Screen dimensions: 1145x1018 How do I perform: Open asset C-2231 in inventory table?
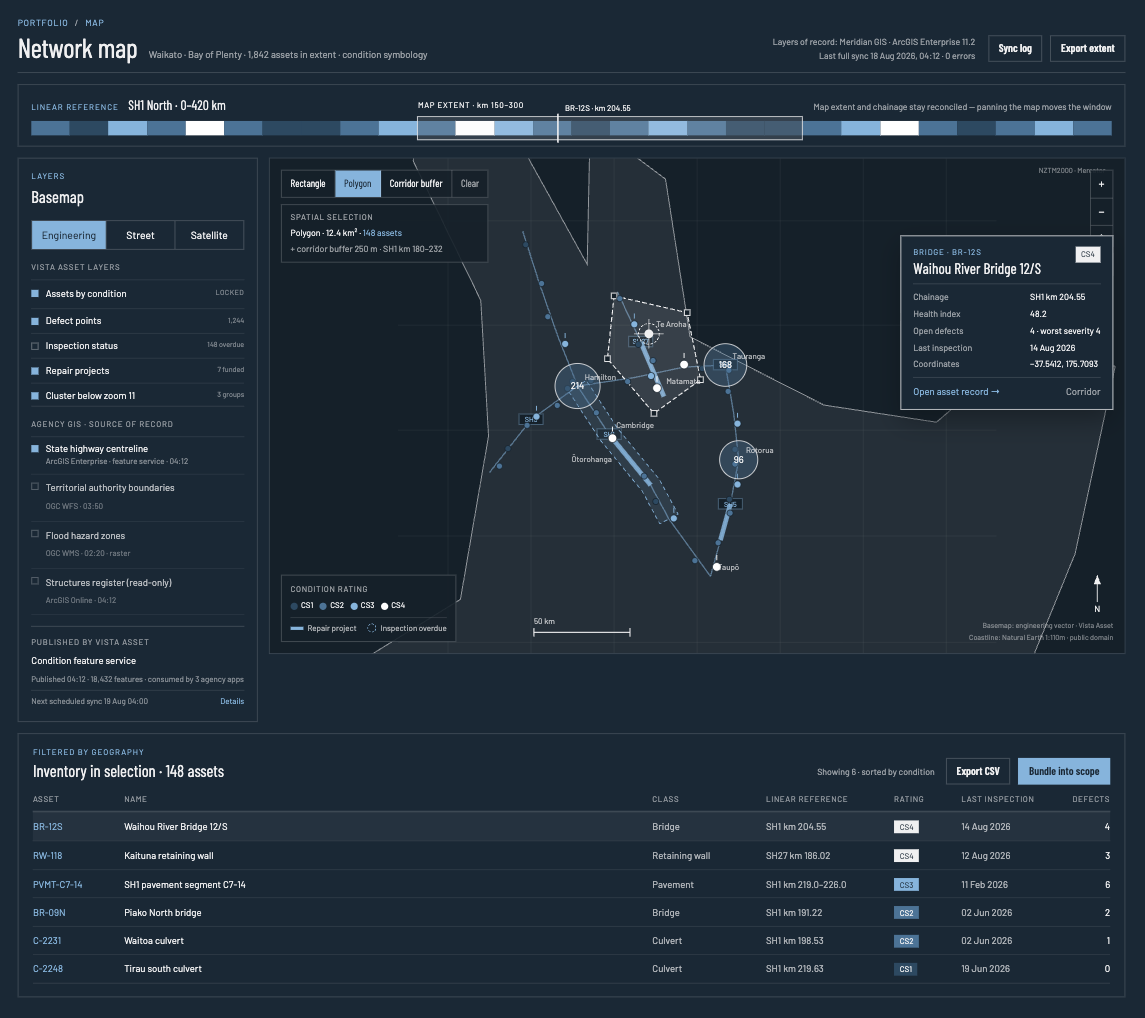(47, 941)
